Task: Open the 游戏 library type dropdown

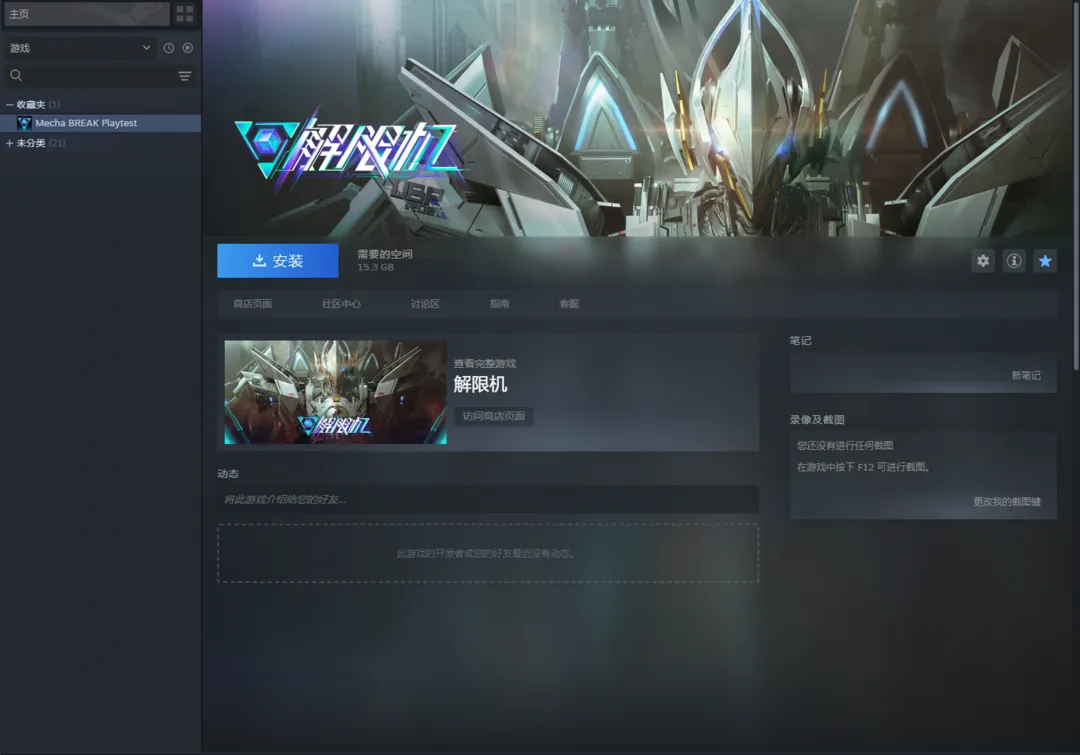Action: tap(80, 48)
